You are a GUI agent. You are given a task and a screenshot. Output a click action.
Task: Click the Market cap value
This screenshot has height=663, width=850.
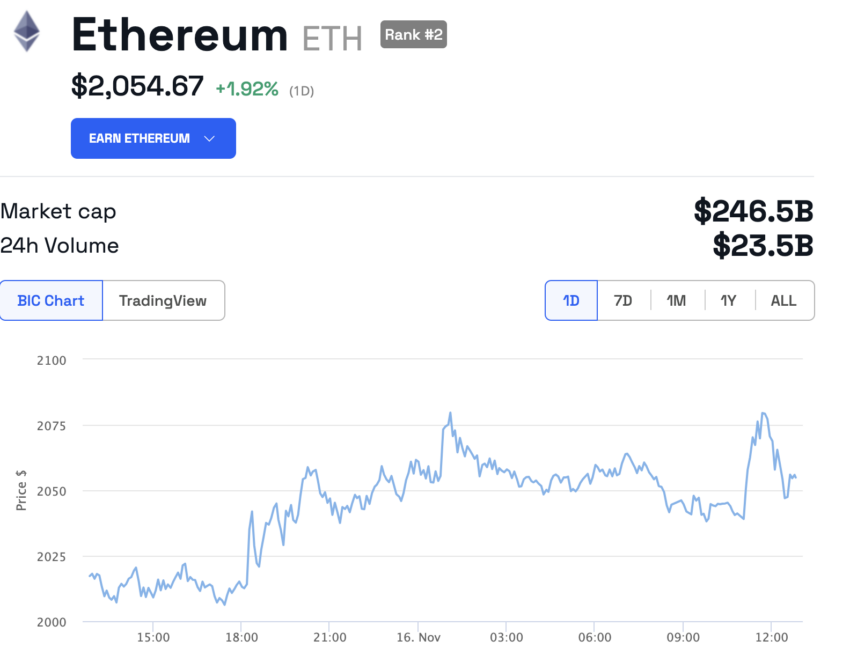[x=755, y=211]
